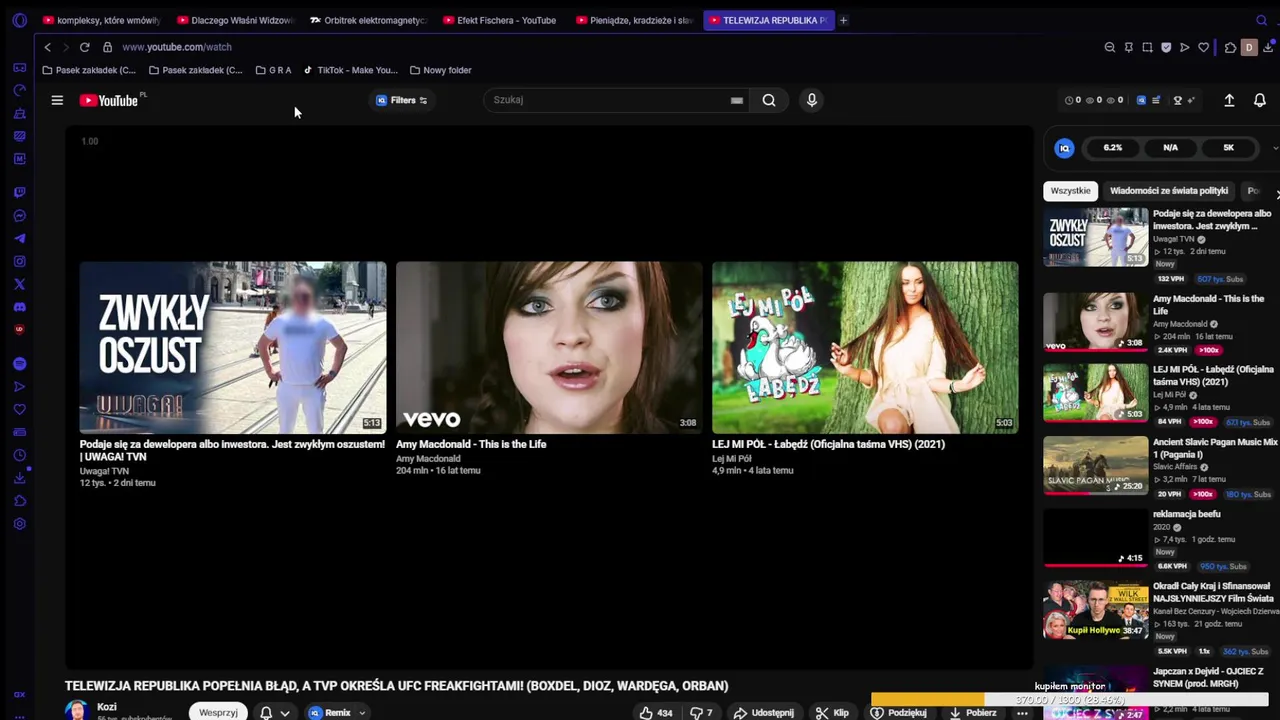Open sidebar settings gear icon

19,524
